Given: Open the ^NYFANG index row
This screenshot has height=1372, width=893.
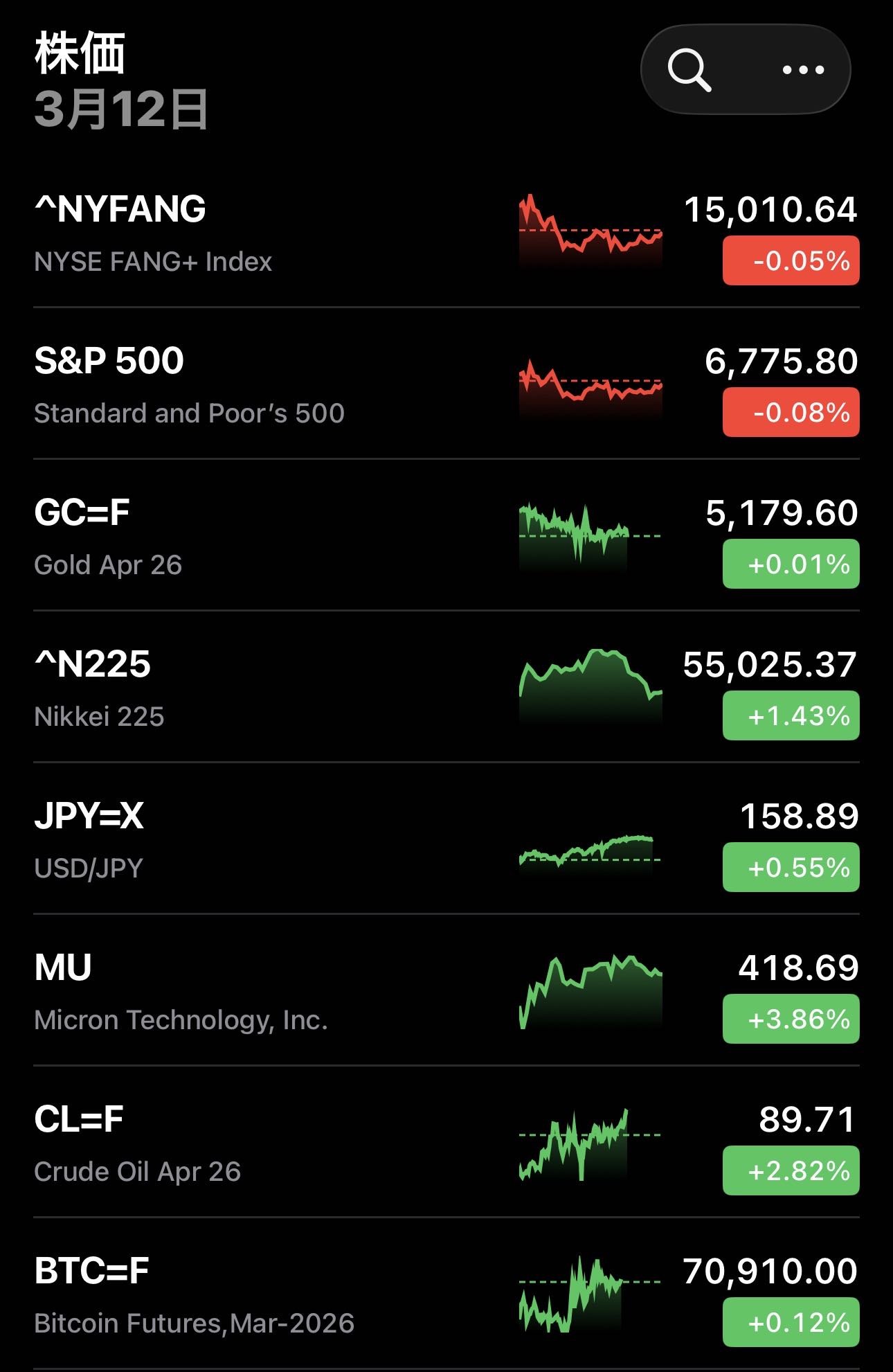Looking at the screenshot, I should 120,209.
